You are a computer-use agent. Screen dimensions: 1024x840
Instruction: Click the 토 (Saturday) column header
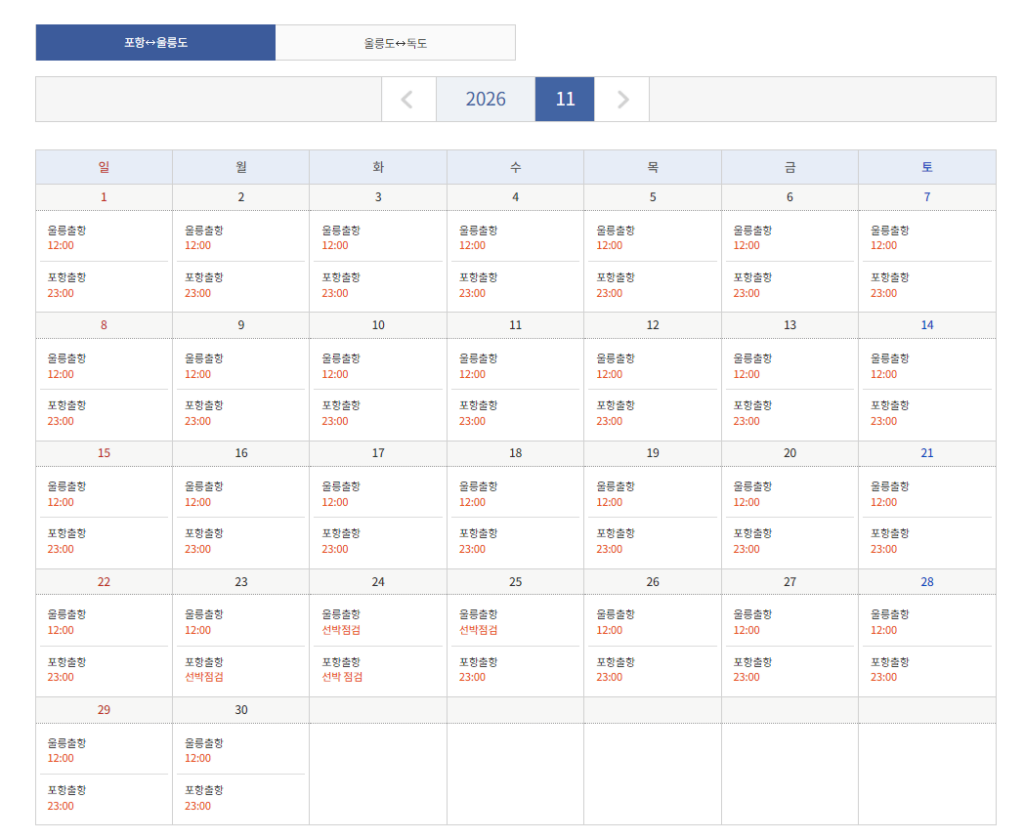tap(927, 167)
